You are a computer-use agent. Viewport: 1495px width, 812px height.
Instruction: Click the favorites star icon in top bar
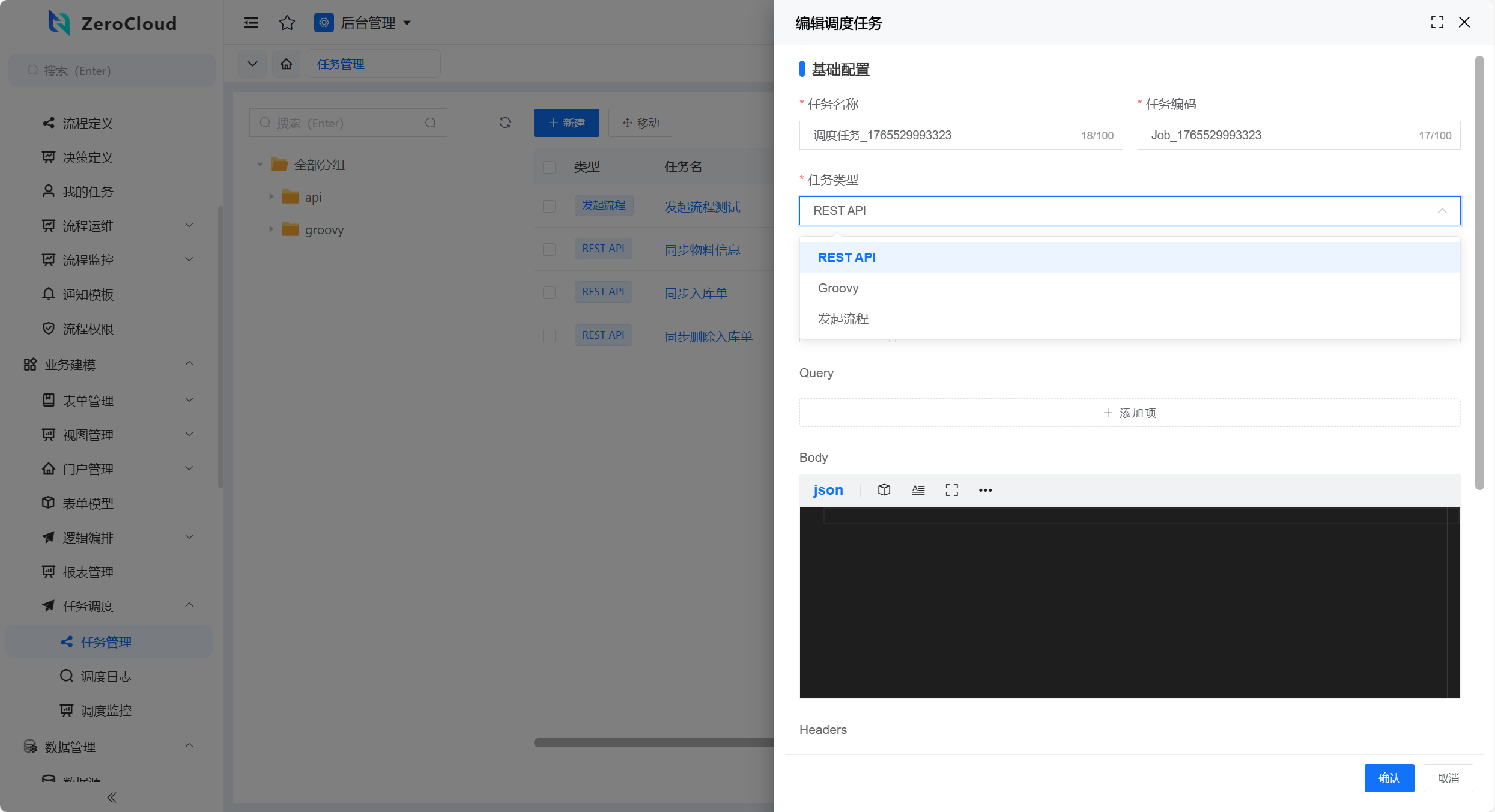pos(287,23)
